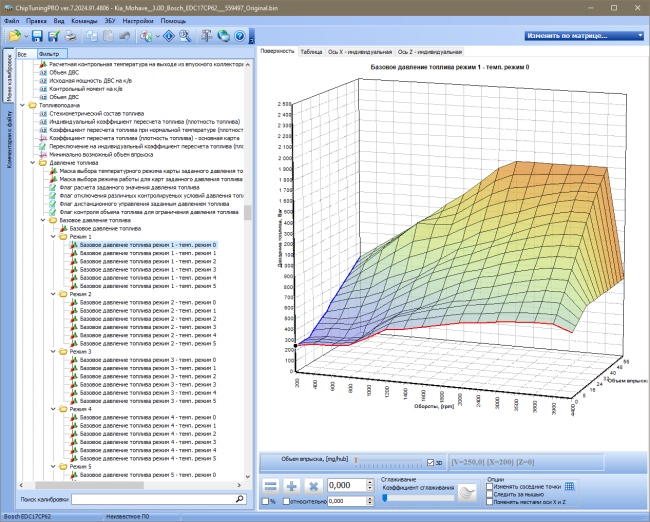
Task: Enable 'Следить за мышью' checkbox
Action: [489, 494]
